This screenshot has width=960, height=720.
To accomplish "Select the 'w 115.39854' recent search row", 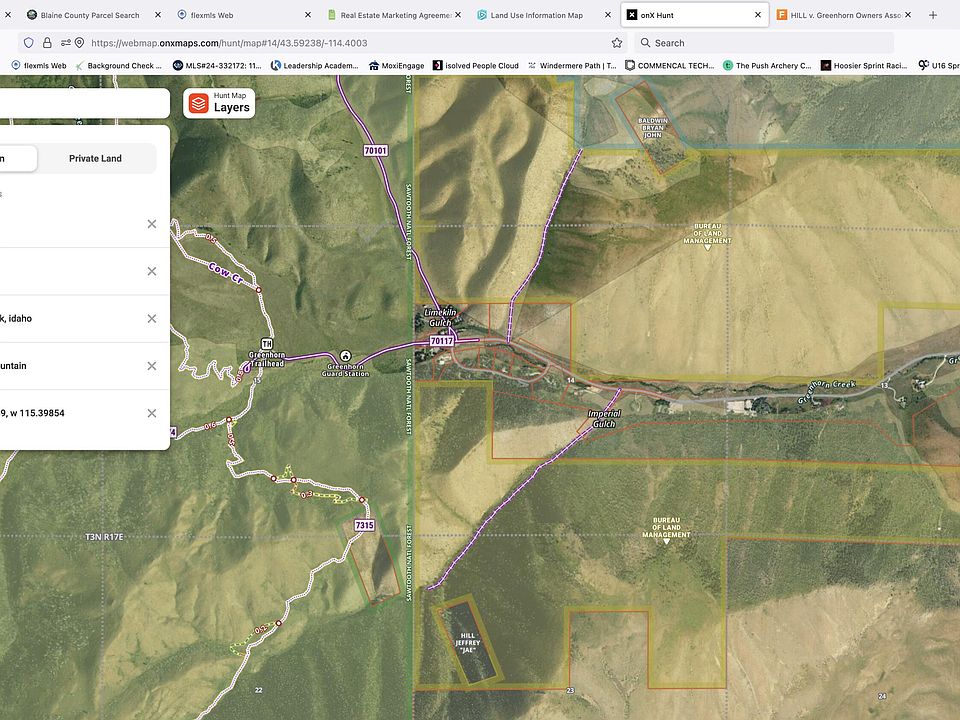I will tap(84, 413).
